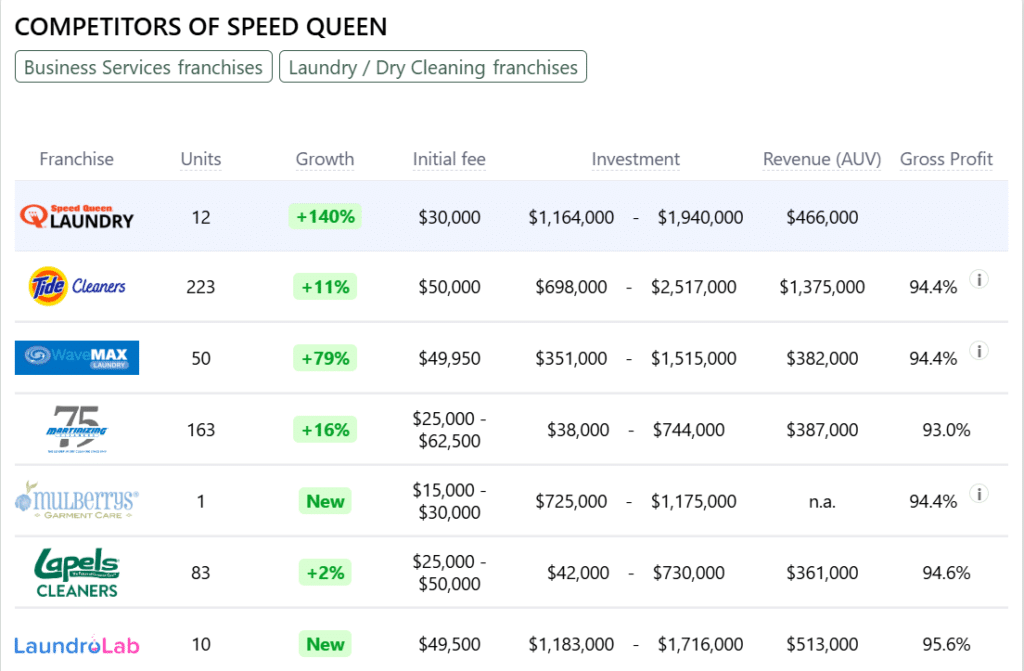Screen dimensions: 1024x671
Task: Select investment minimum $725,000
Action: pyautogui.click(x=571, y=501)
